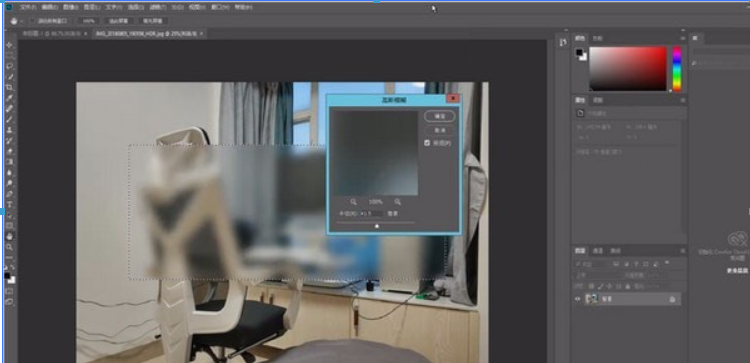Click 适合屏幕 (Fit Screen) button

119,21
